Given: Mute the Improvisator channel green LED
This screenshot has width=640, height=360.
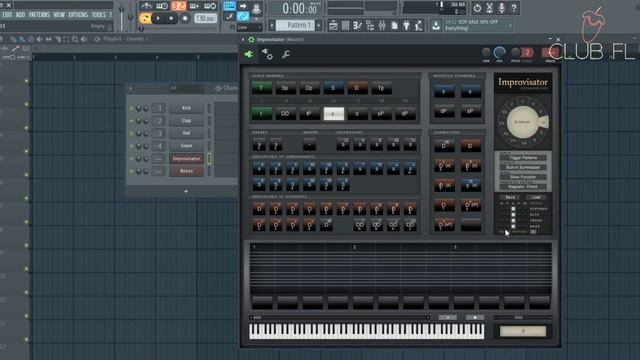Looking at the screenshot, I should (x=131, y=159).
